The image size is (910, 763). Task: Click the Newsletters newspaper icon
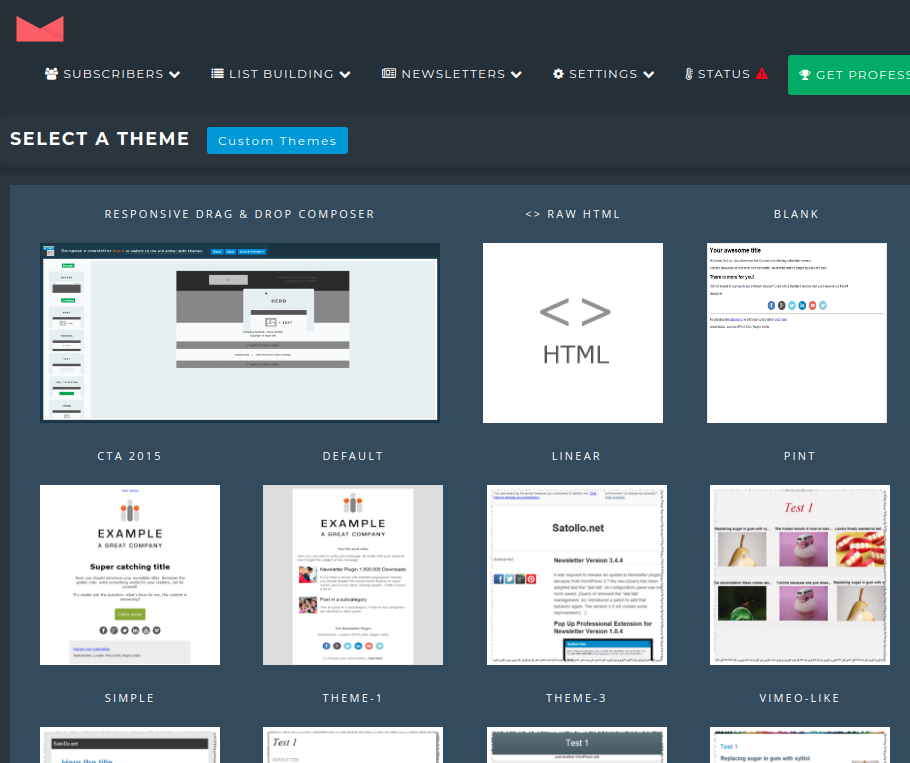pyautogui.click(x=389, y=74)
